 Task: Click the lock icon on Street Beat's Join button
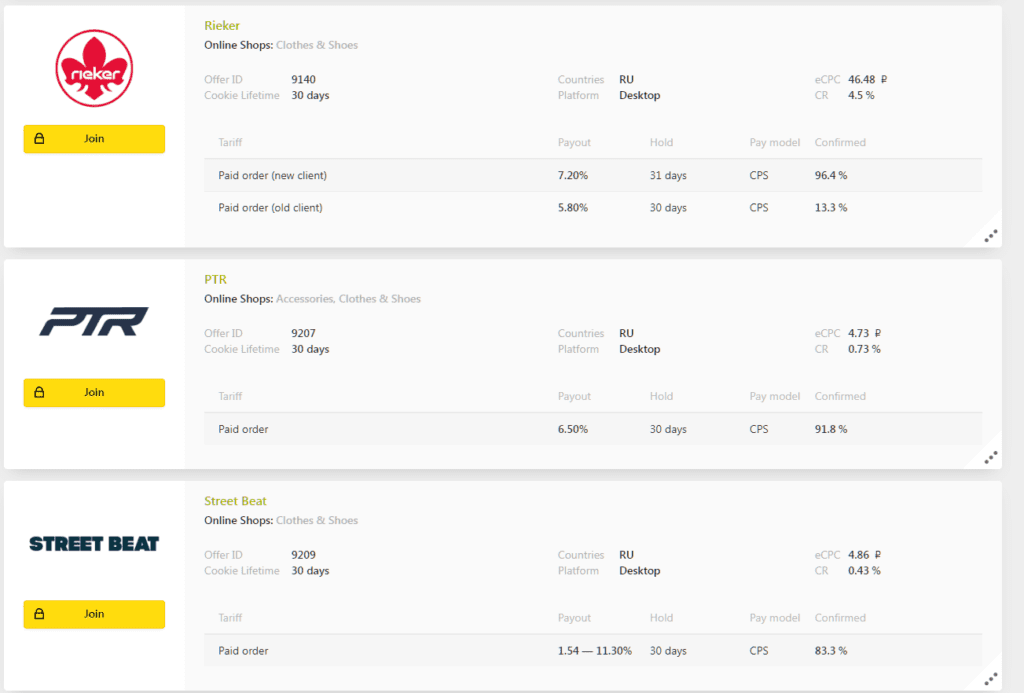pyautogui.click(x=40, y=614)
